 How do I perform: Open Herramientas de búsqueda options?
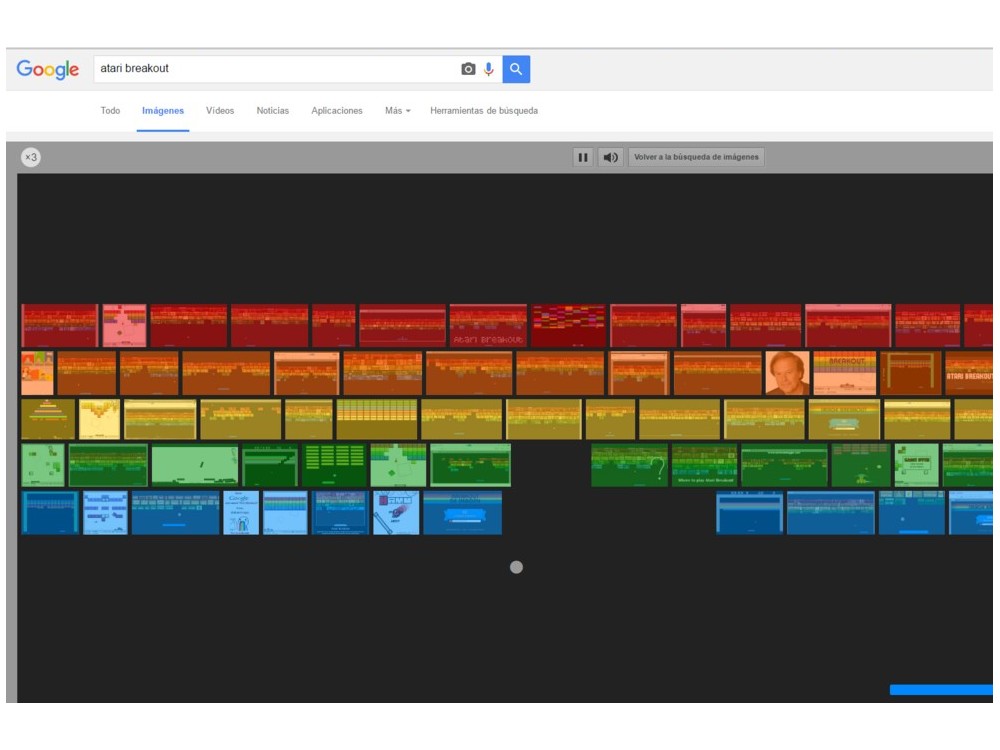[x=484, y=110]
